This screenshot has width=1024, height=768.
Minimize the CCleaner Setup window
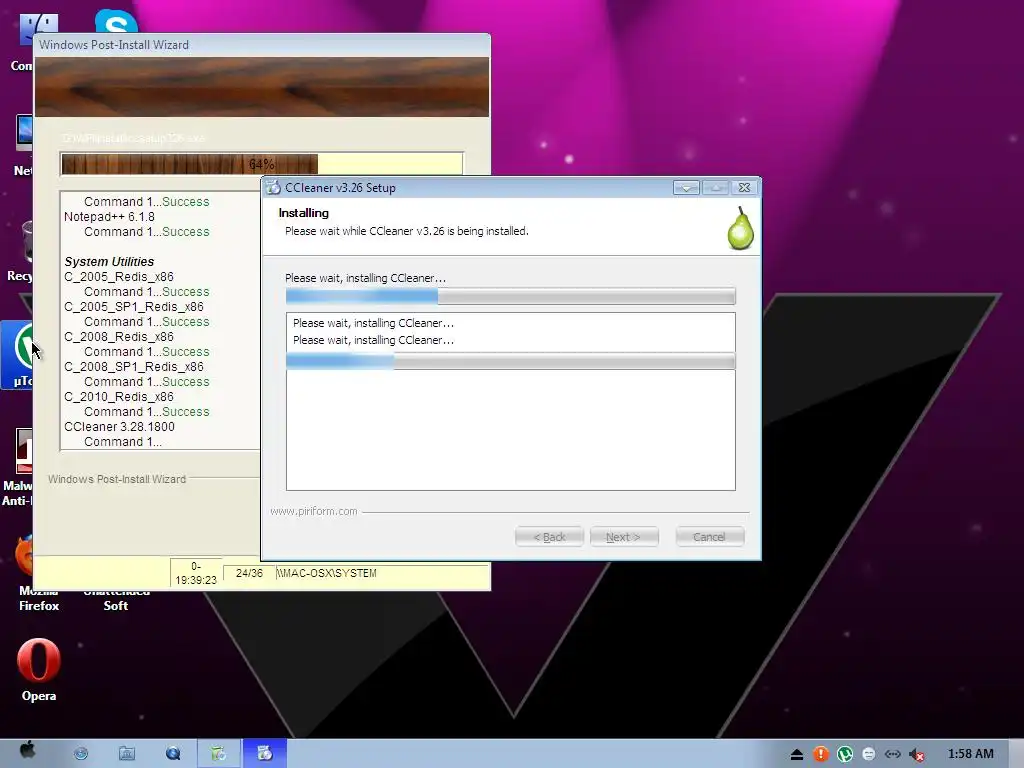[686, 187]
